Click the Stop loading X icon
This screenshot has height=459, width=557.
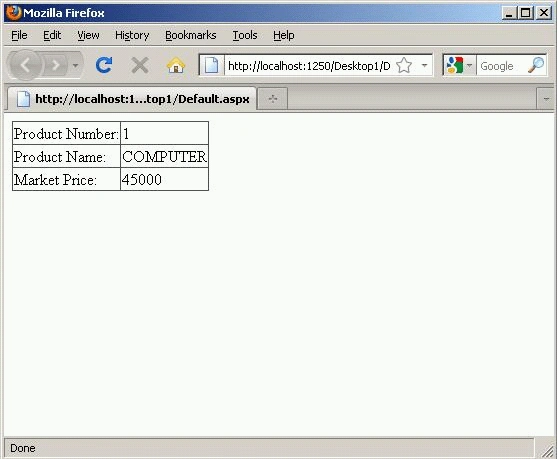[140, 65]
